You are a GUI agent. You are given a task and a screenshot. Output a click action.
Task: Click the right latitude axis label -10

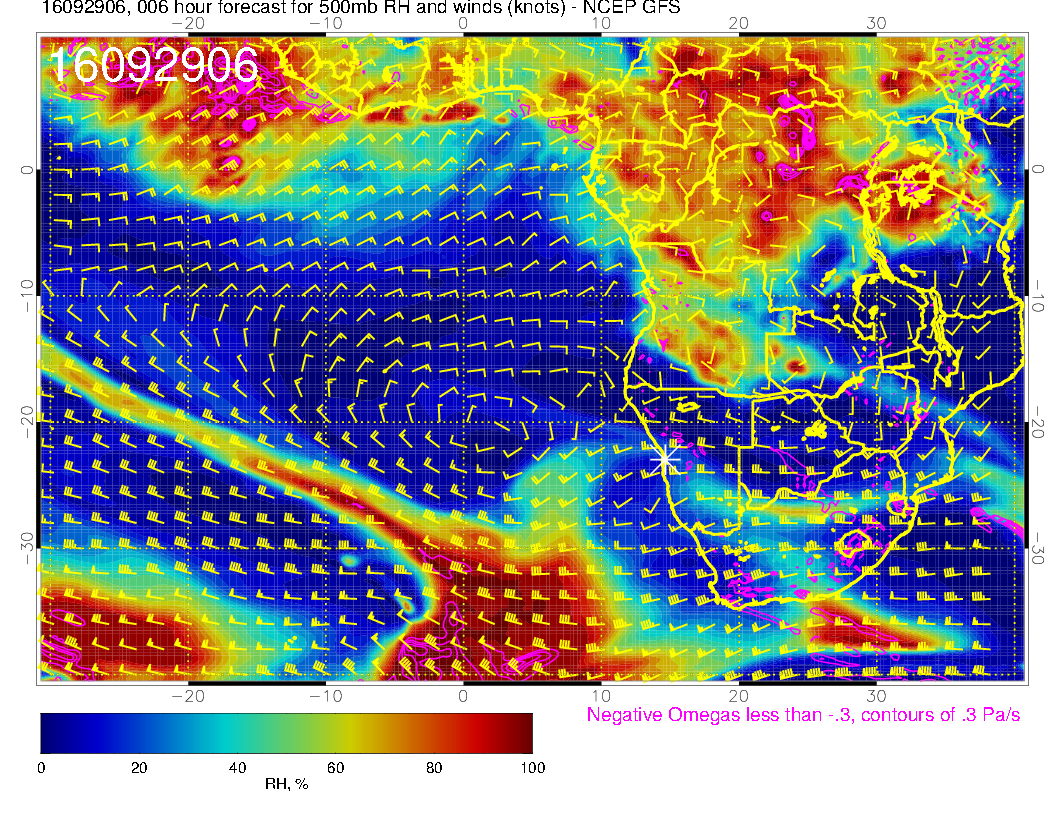(x=1037, y=294)
